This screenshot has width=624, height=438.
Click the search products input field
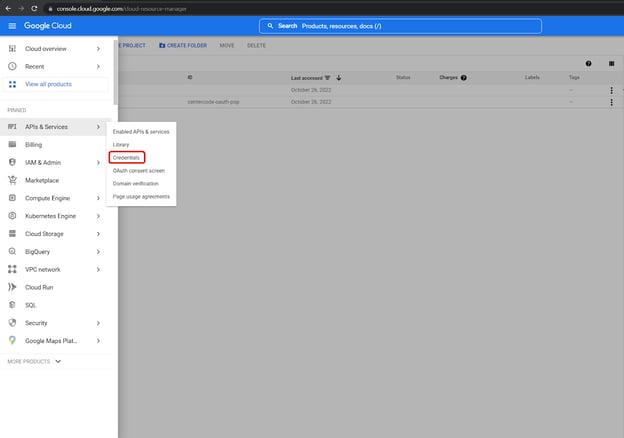tap(400, 26)
